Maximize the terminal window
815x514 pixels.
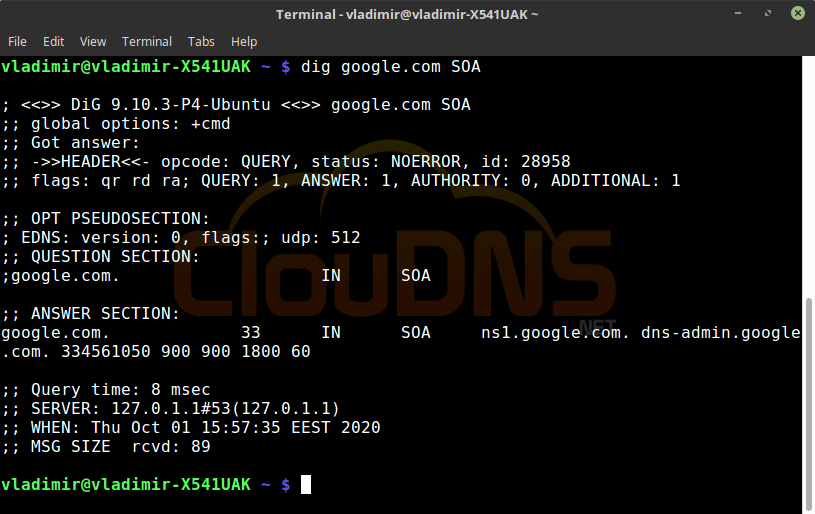click(768, 13)
